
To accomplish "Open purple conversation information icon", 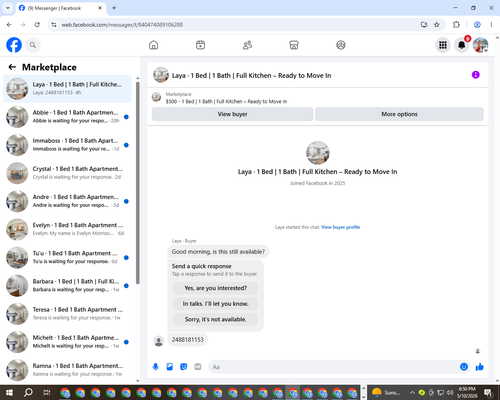I will tap(476, 75).
